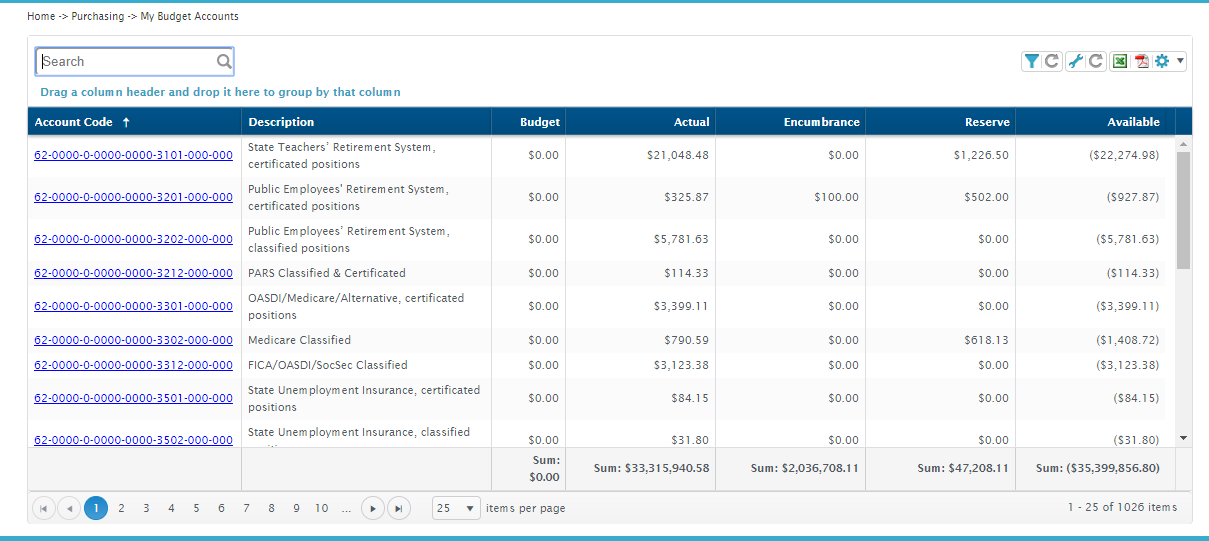Click the vertical scrollbar thumb of the table
The height and width of the screenshot is (541, 1209).
pyautogui.click(x=1183, y=210)
